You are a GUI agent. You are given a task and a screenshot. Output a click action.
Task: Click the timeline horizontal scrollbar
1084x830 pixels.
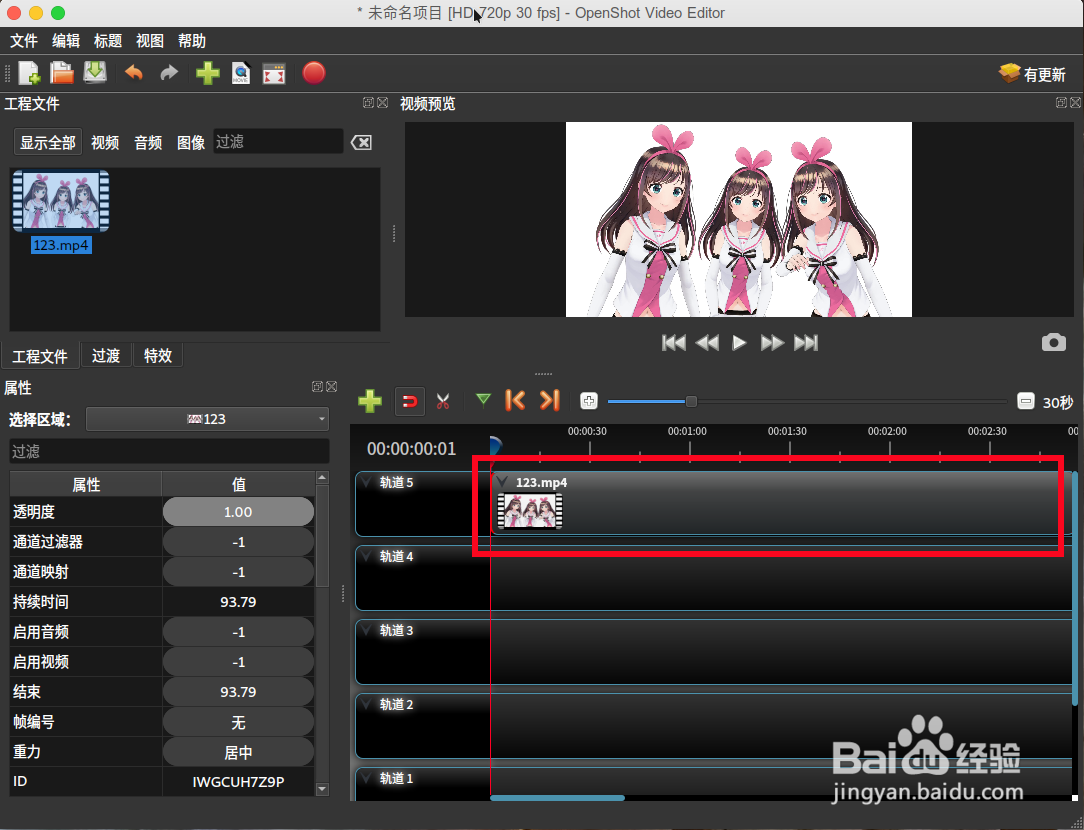pyautogui.click(x=557, y=798)
